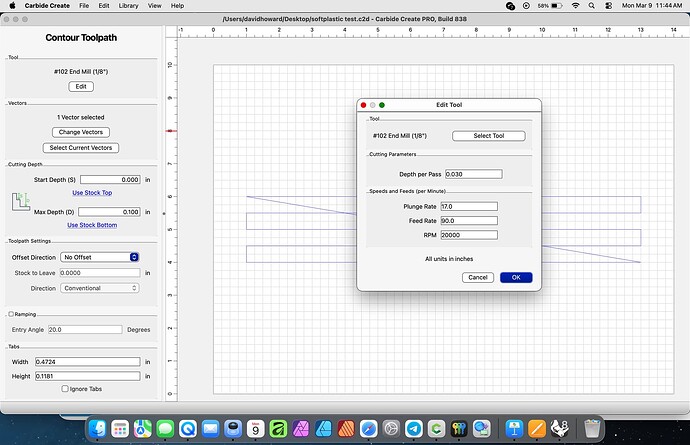Open Keychain keys app in dock
Viewport: 690px width, 445px height.
click(x=459, y=428)
